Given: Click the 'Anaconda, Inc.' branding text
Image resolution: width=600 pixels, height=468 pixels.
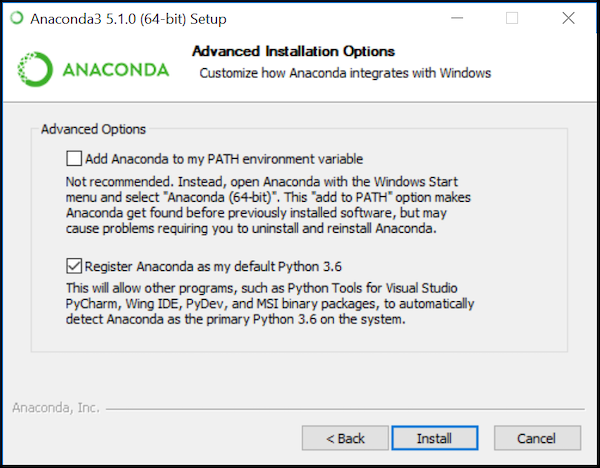Looking at the screenshot, I should coord(56,408).
